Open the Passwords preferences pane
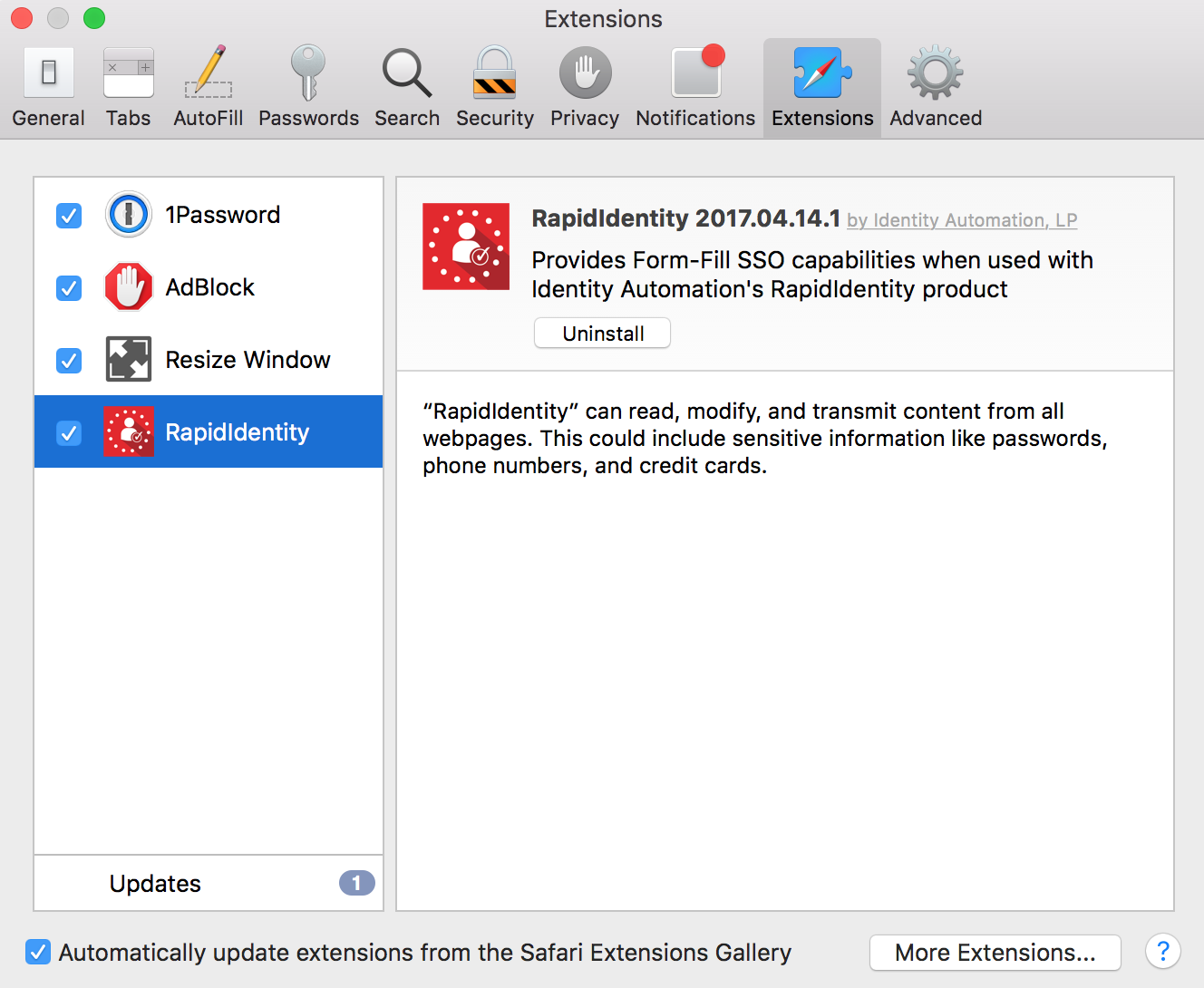1204x988 pixels. click(308, 88)
